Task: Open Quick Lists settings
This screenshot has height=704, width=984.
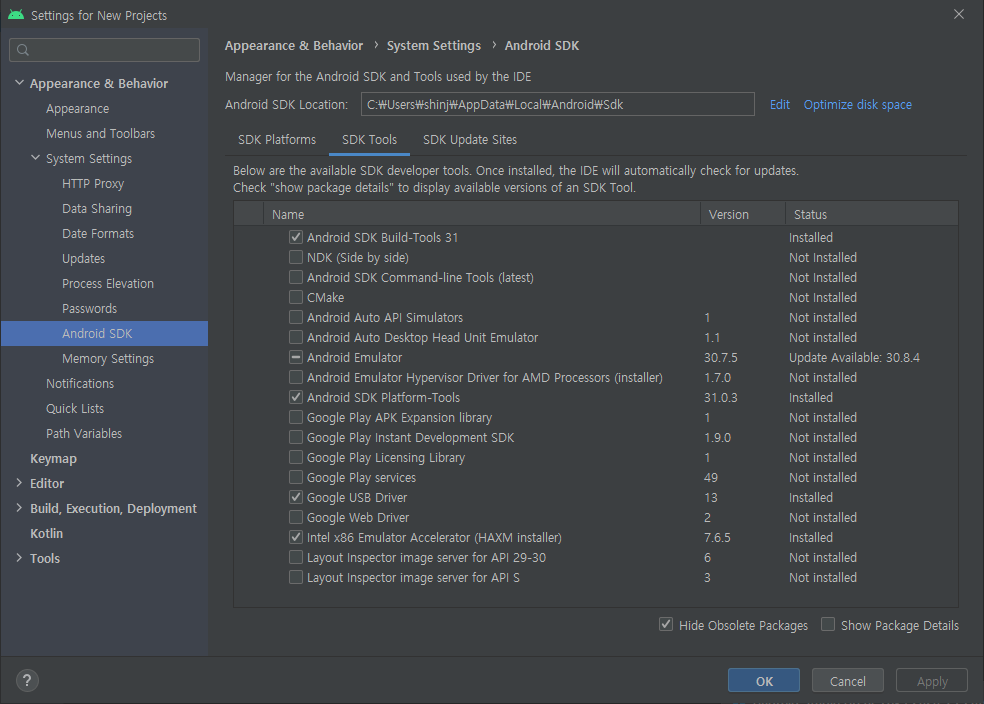Action: [75, 408]
